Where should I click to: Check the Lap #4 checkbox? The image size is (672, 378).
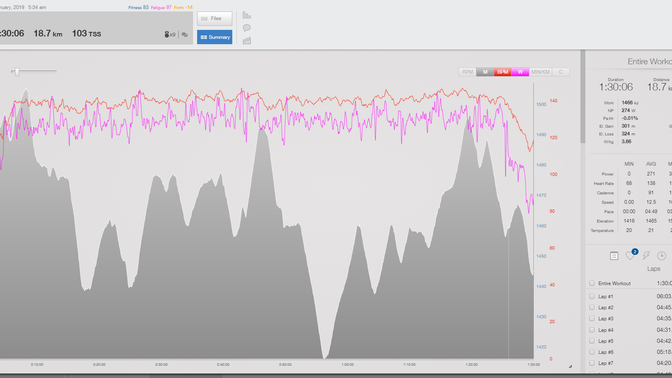click(x=592, y=330)
